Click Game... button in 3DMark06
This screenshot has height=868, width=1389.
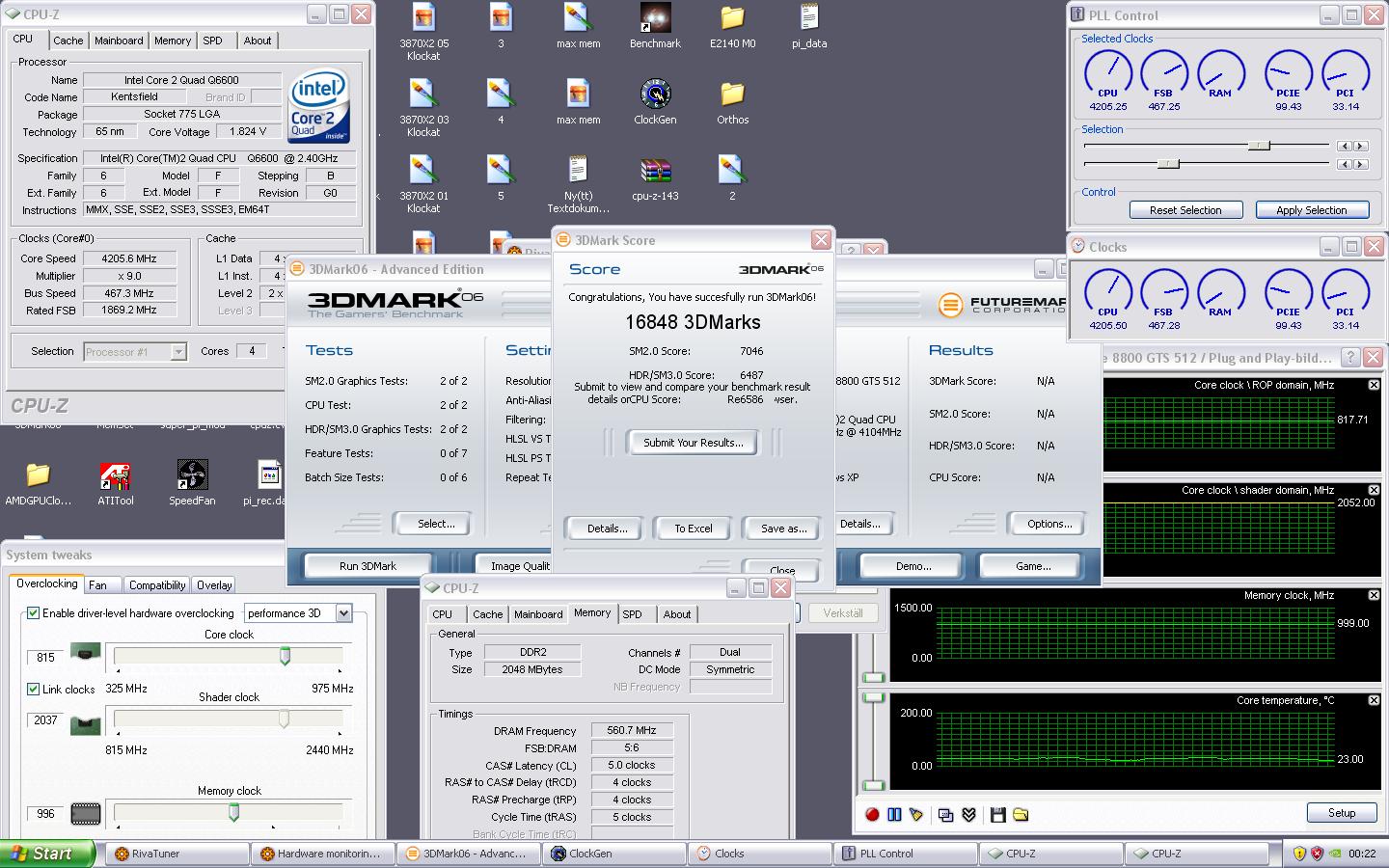coord(1033,566)
